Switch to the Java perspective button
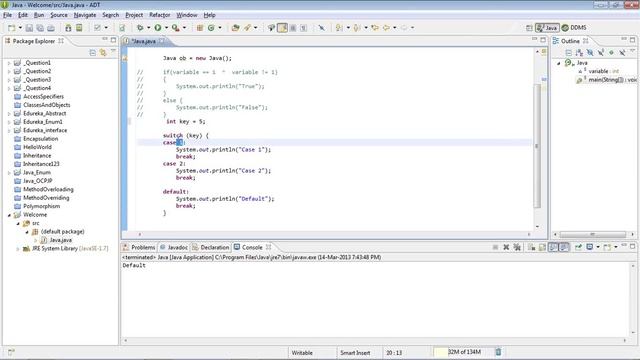The width and height of the screenshot is (640, 360). 547,28
